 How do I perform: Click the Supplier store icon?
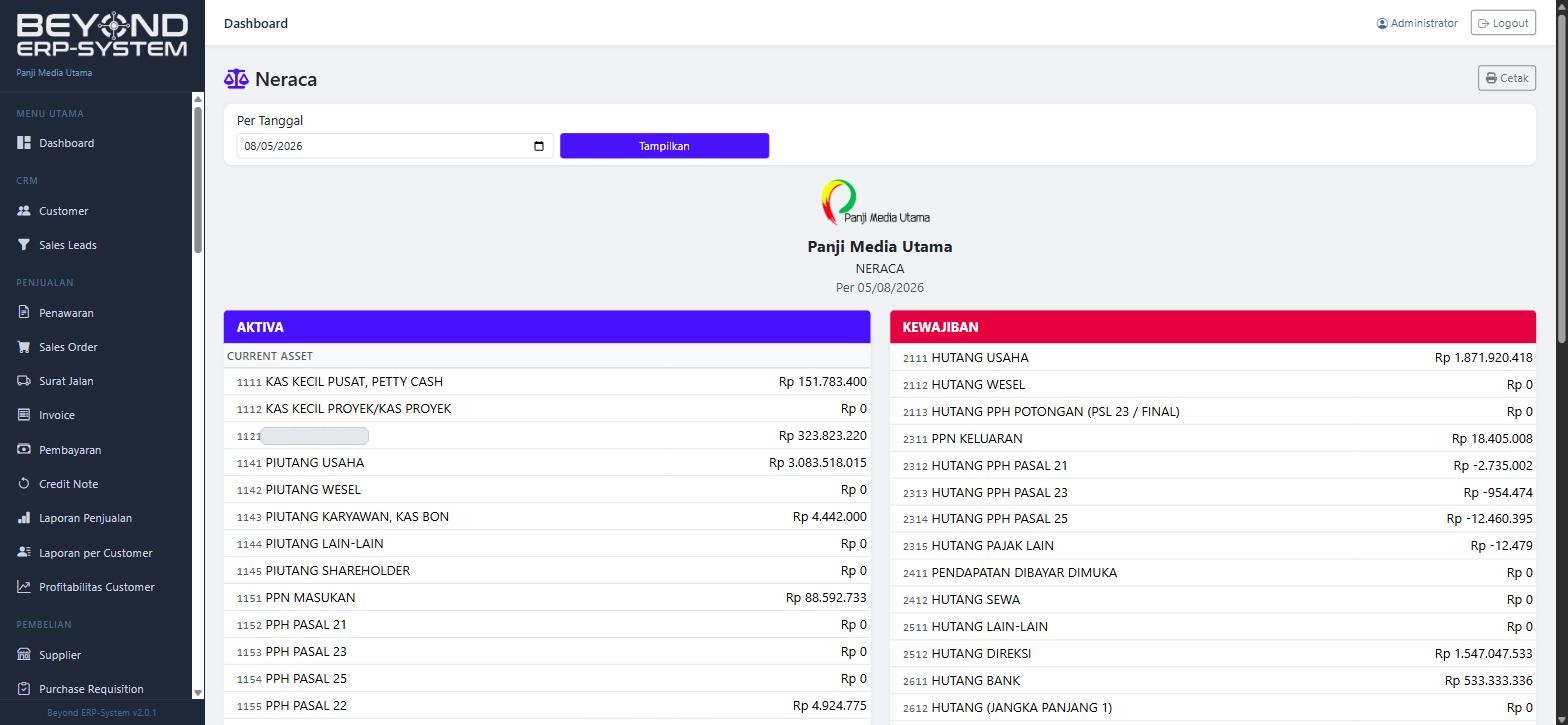point(24,655)
